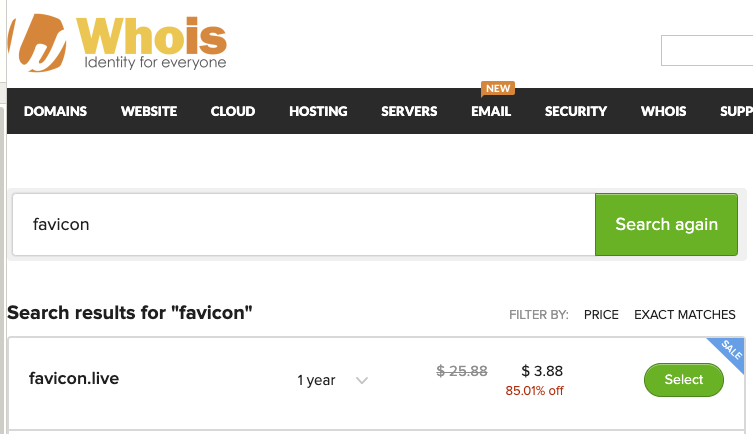Click the favicon.live domain name
Image resolution: width=753 pixels, height=434 pixels.
click(74, 379)
